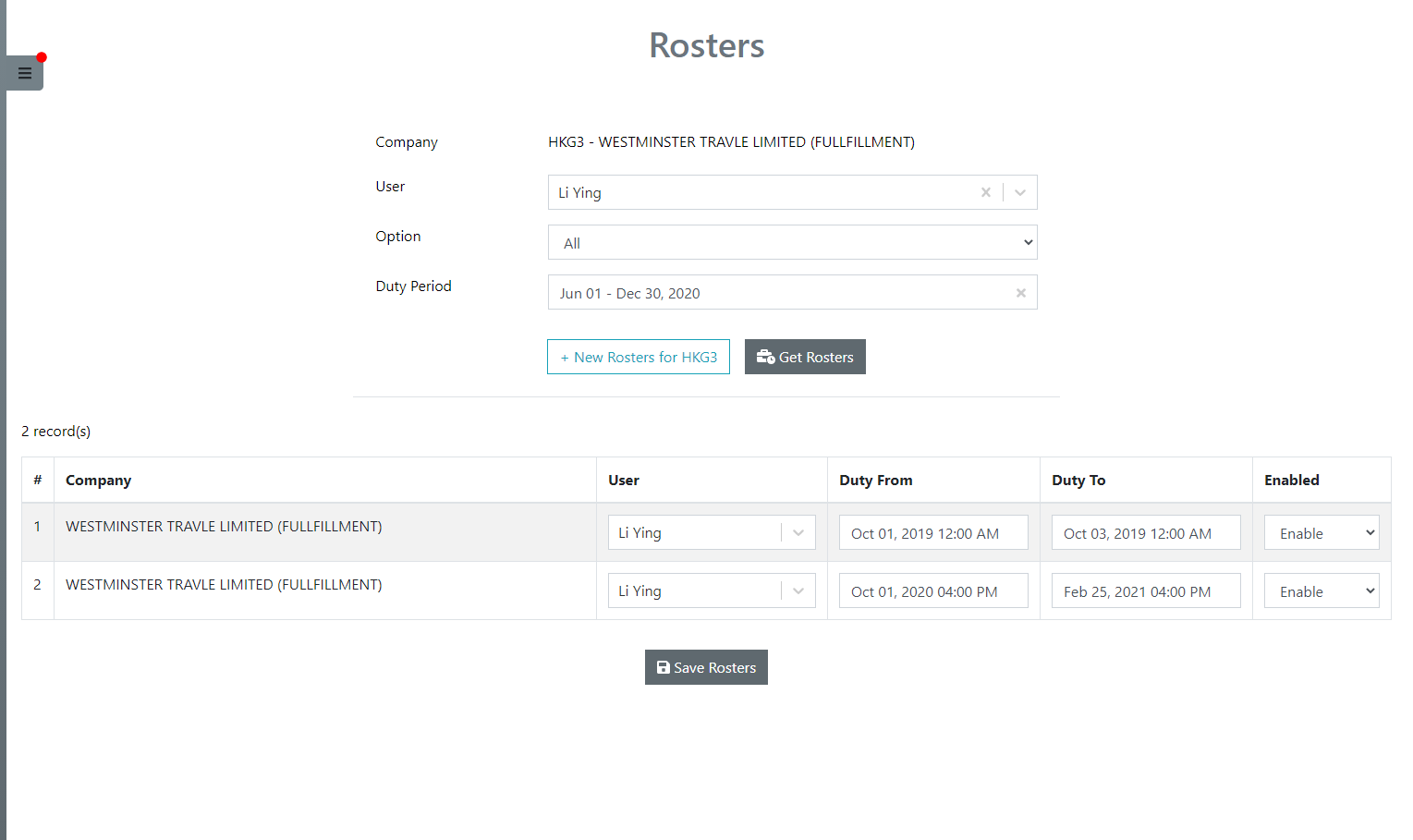Edit Duty From Oct 01, 2019 field

933,532
